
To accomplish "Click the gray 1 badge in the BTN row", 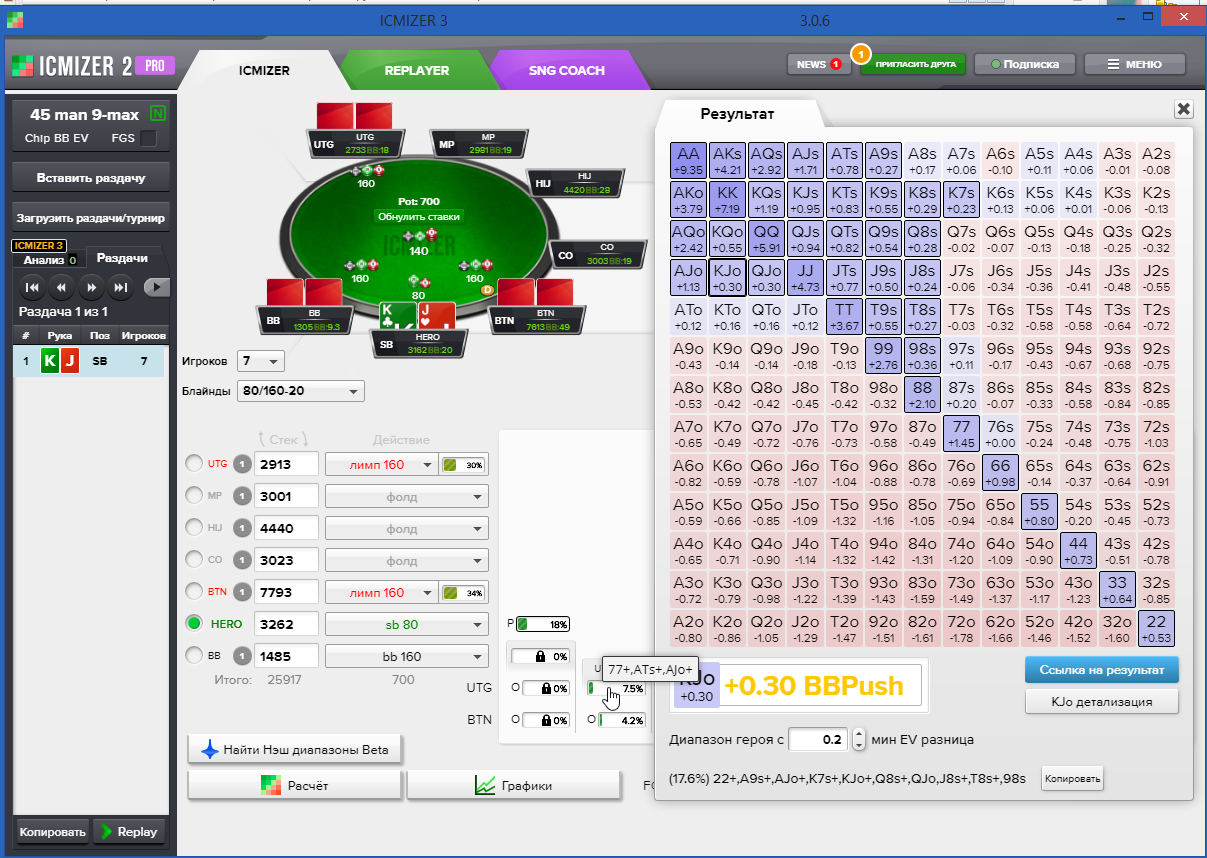I will (x=242, y=592).
